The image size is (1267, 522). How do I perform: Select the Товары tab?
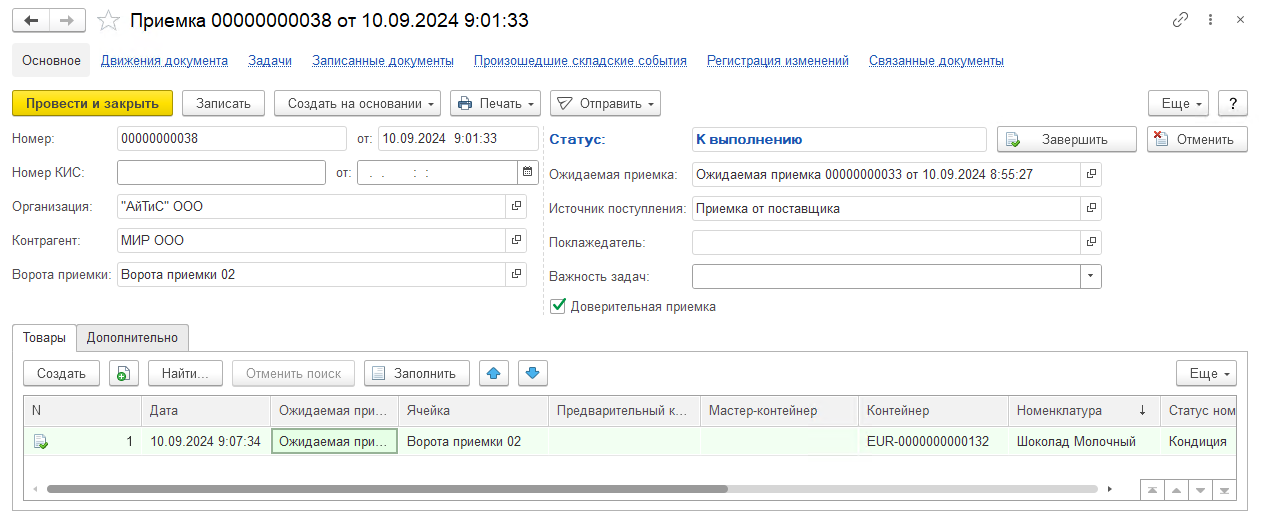(x=44, y=338)
